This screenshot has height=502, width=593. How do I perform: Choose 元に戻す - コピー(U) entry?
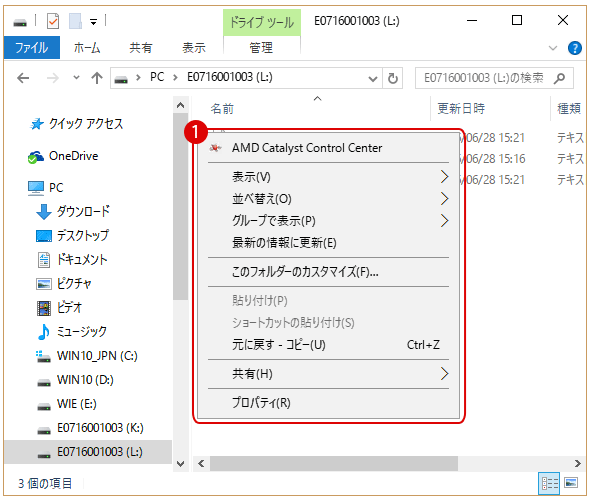tap(328, 345)
